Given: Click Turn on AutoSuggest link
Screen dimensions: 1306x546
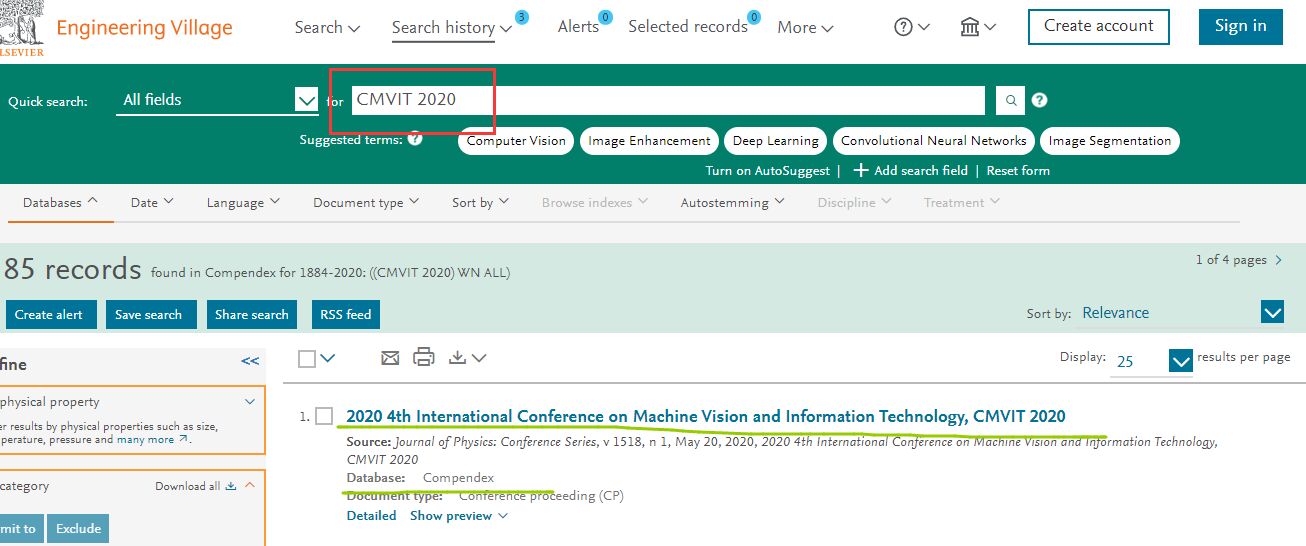Looking at the screenshot, I should 767,171.
